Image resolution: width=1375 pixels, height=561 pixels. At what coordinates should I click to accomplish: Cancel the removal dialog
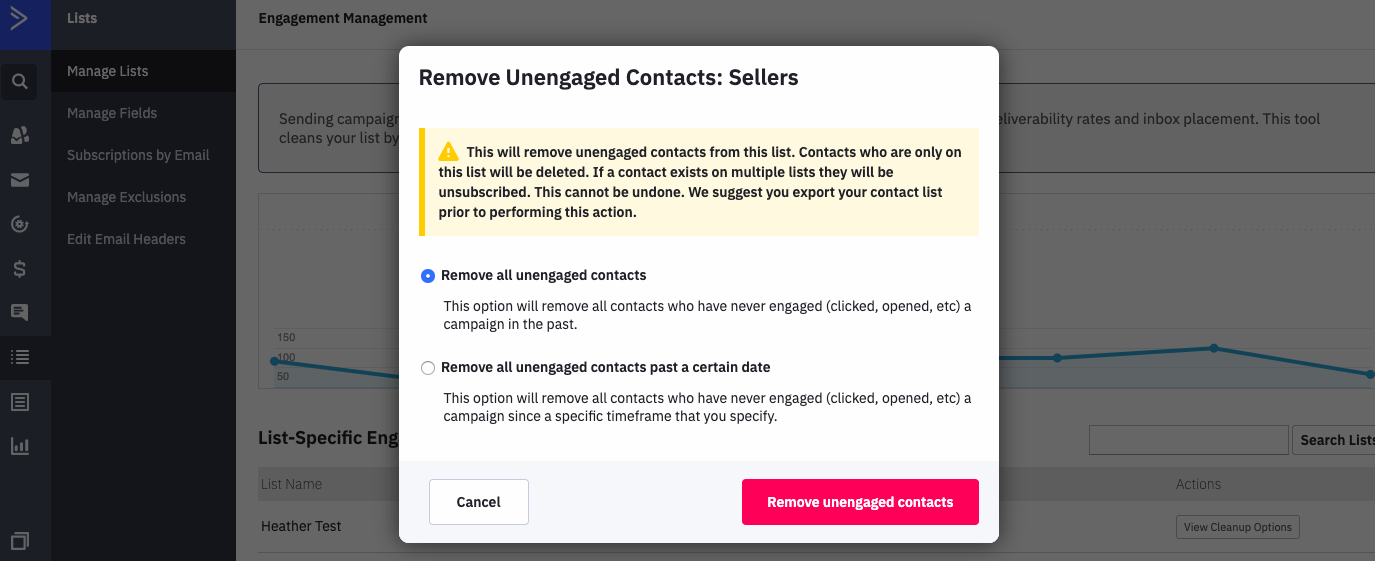coord(478,502)
